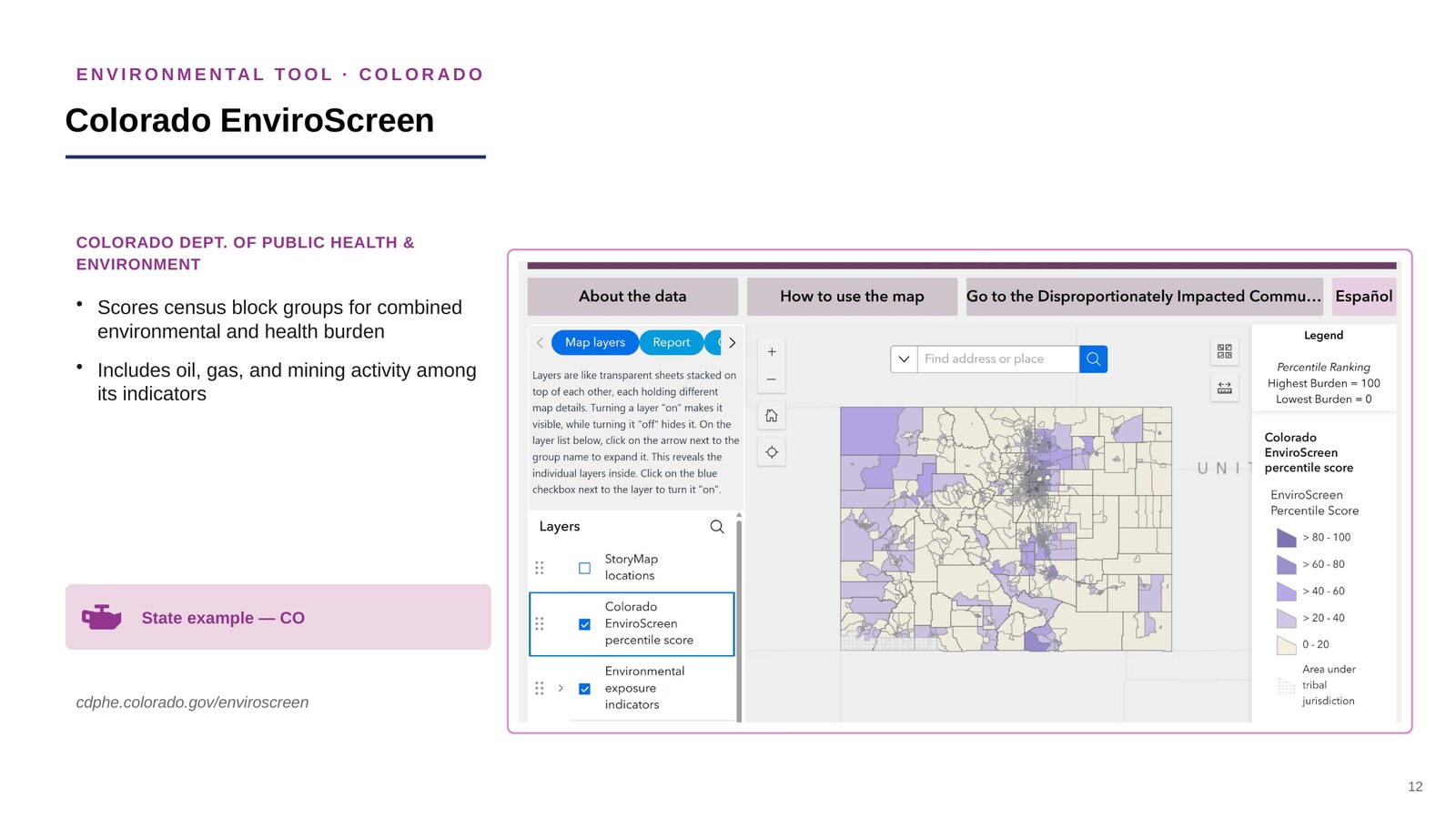Grab the Colorado EnviroScreen percentile score drag handle
Screen dimensions: 1456x819
click(540, 624)
